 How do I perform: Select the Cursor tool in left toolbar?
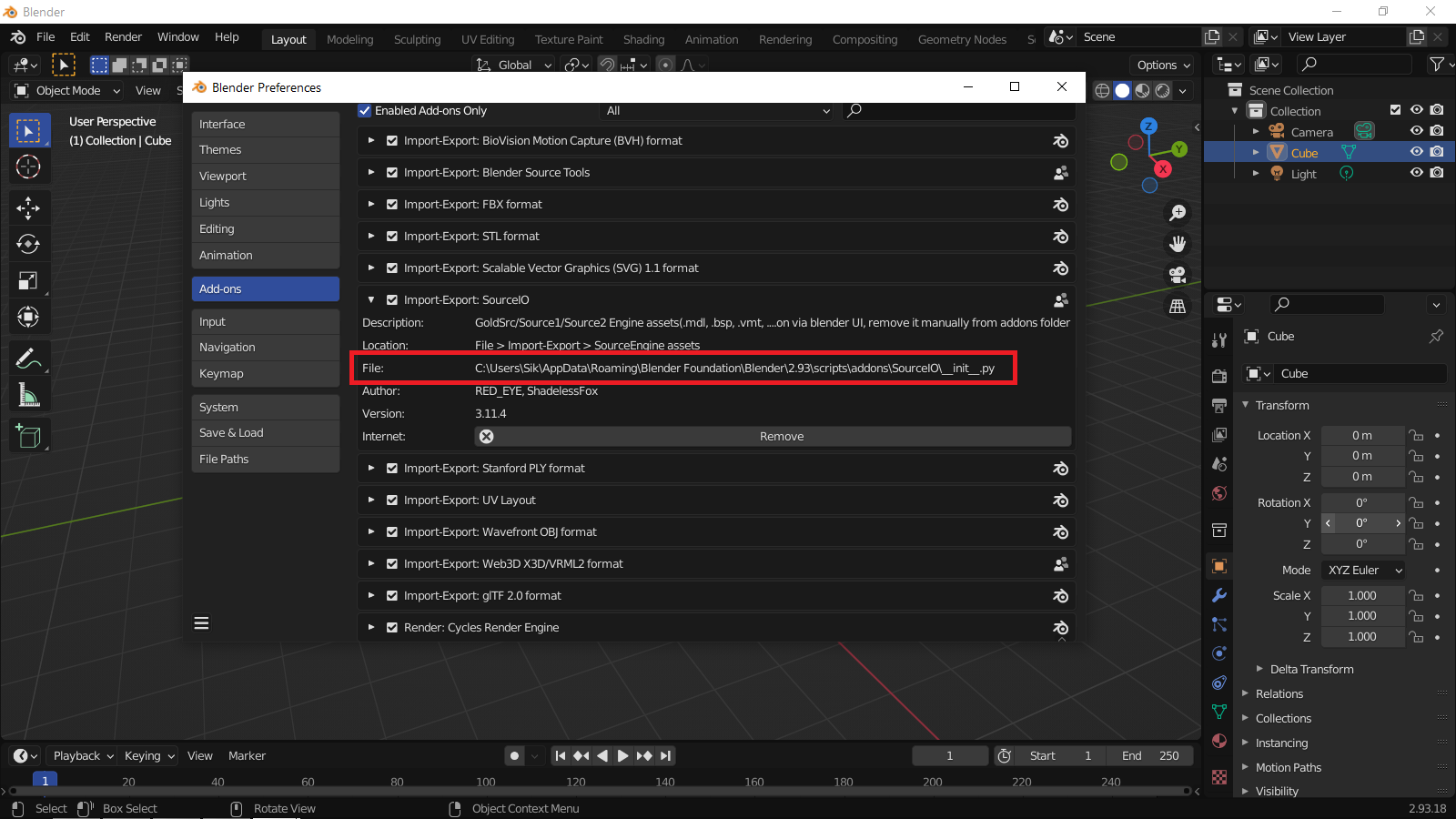coord(28,167)
